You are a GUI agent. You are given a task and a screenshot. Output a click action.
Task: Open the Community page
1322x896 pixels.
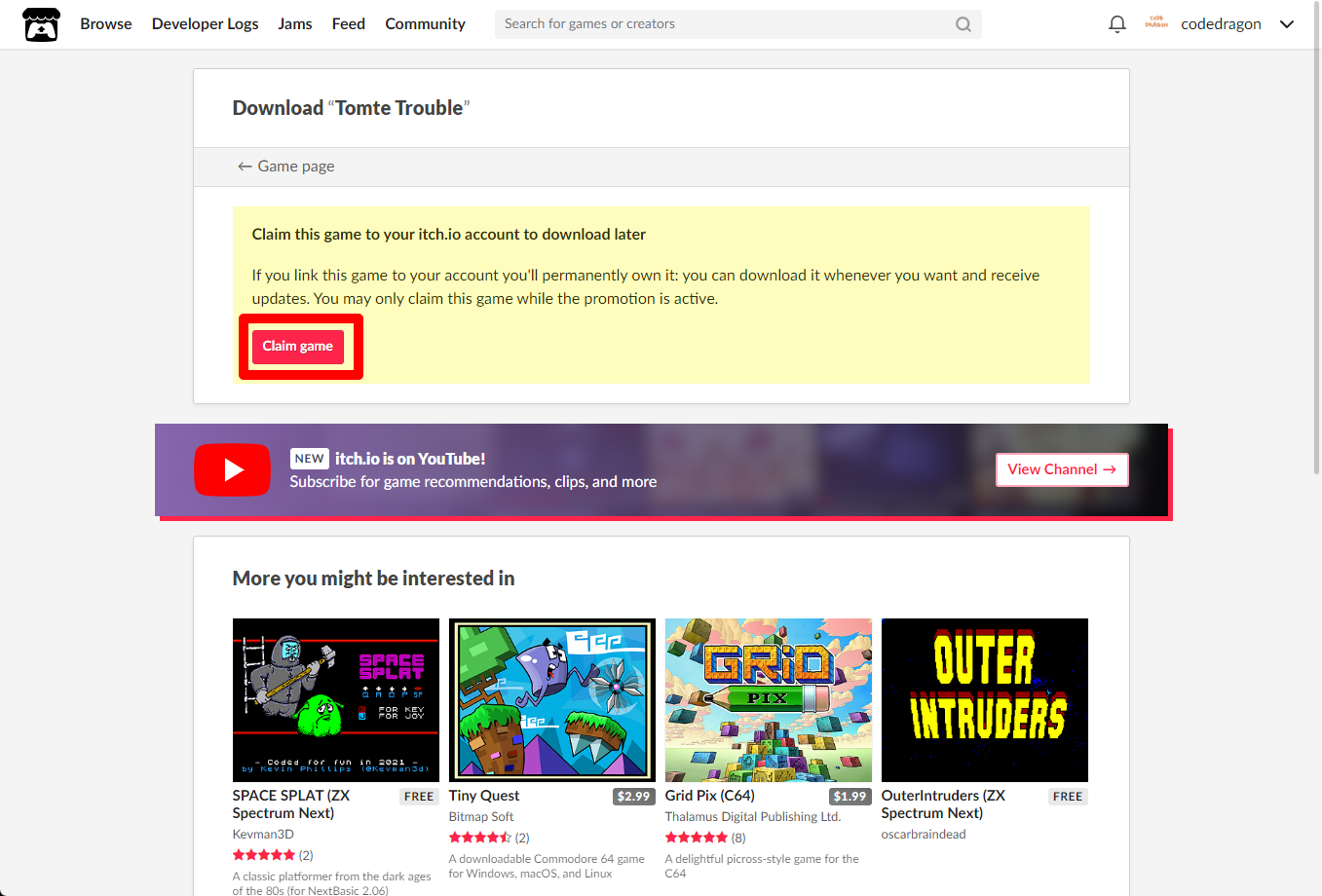(x=425, y=24)
